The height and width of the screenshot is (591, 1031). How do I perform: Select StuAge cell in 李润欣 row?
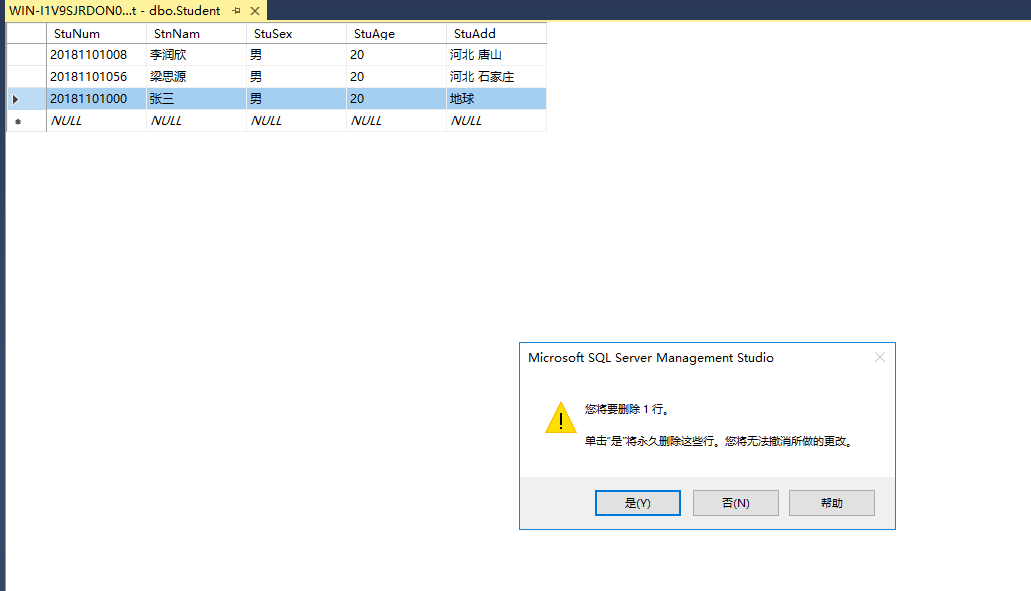pyautogui.click(x=396, y=55)
